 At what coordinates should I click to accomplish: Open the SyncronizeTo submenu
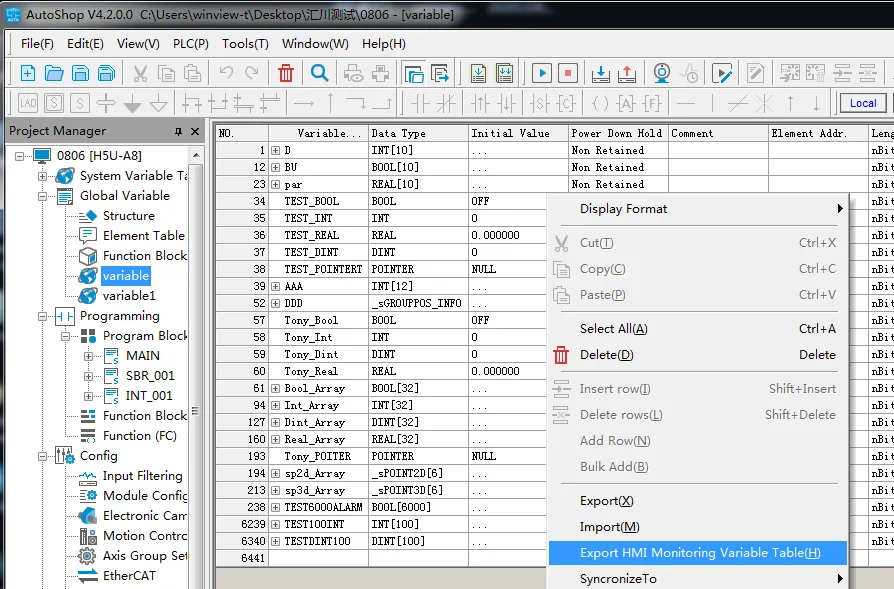(x=698, y=578)
